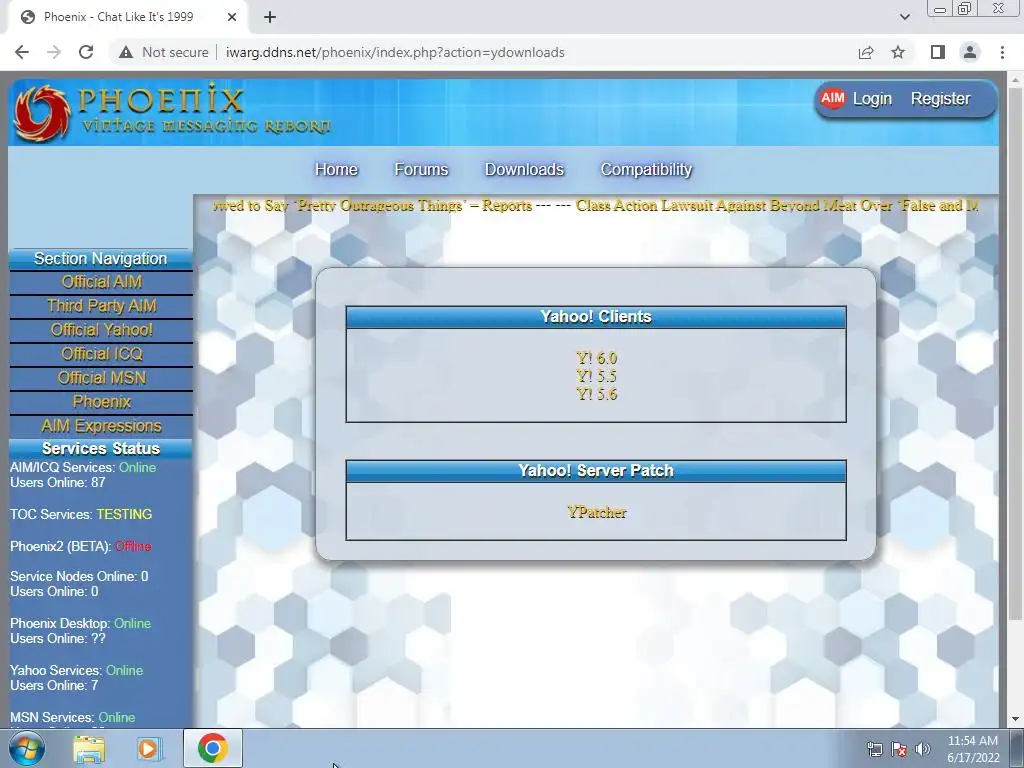Click the Section Navigation heading
The height and width of the screenshot is (768, 1024).
[101, 259]
